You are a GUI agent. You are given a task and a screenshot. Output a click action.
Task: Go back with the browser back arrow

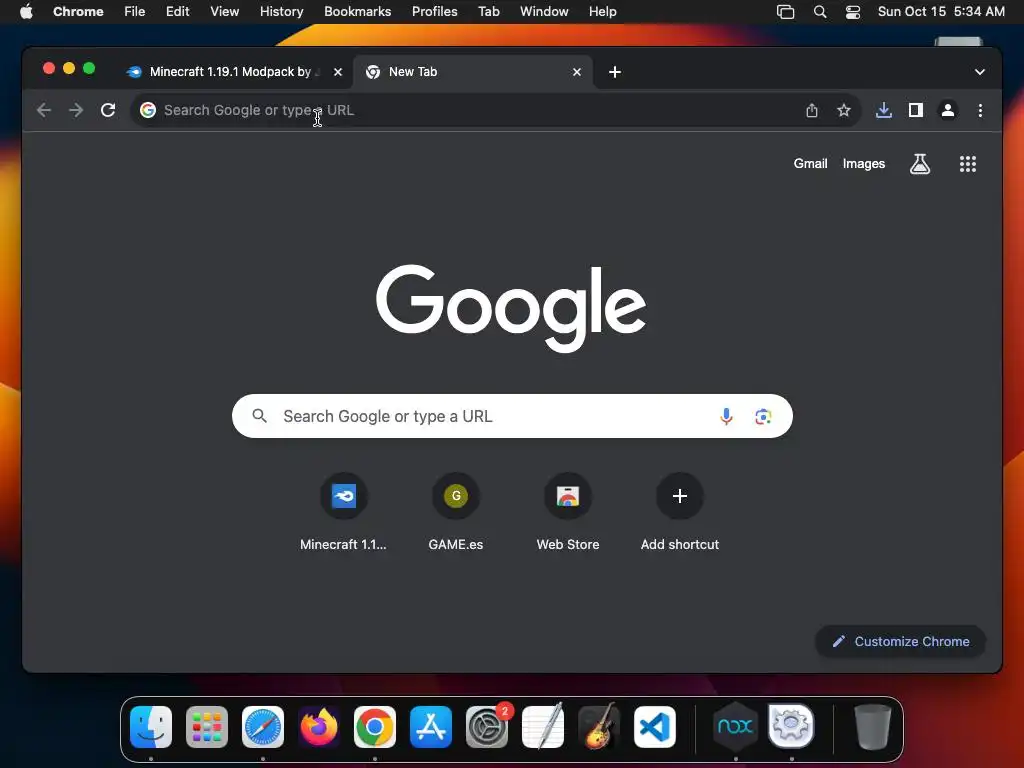[44, 110]
